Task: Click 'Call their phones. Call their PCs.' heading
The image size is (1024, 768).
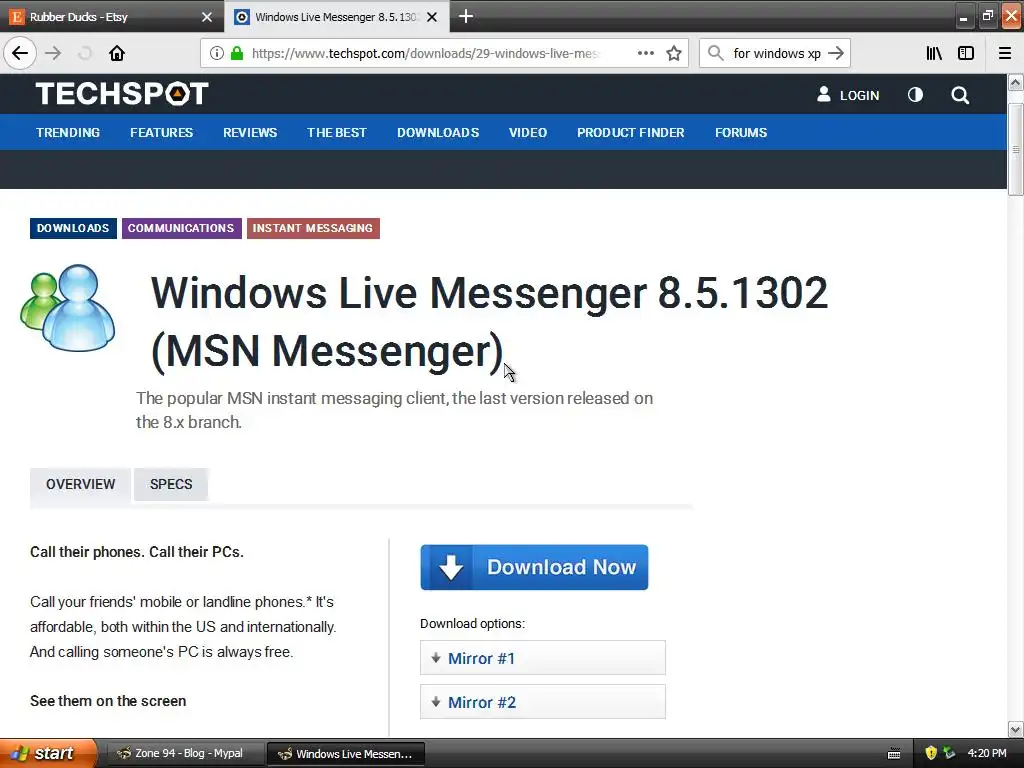Action: point(137,552)
